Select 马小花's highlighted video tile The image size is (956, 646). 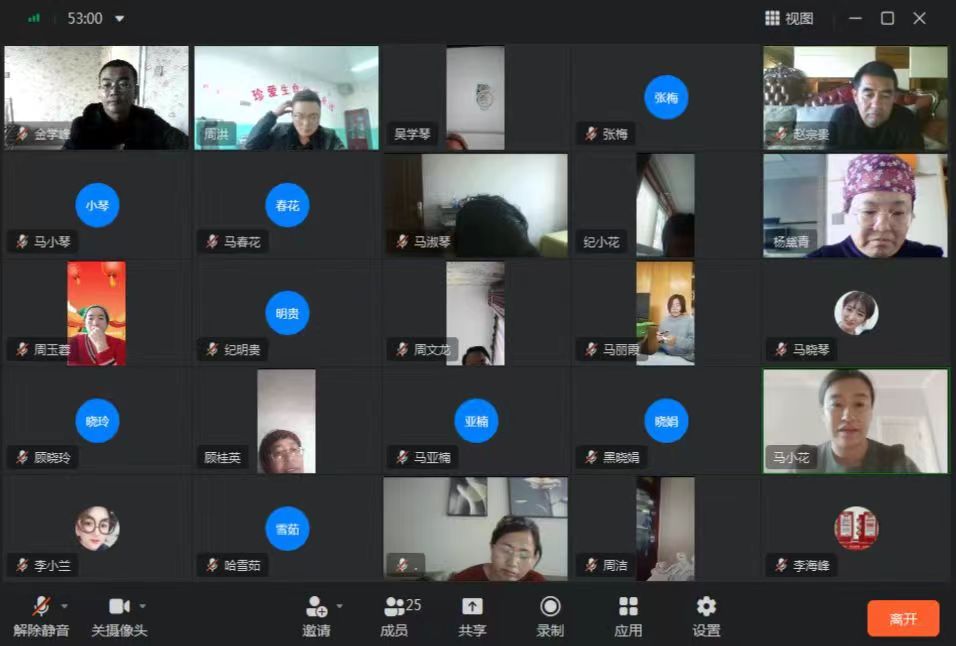(x=855, y=420)
